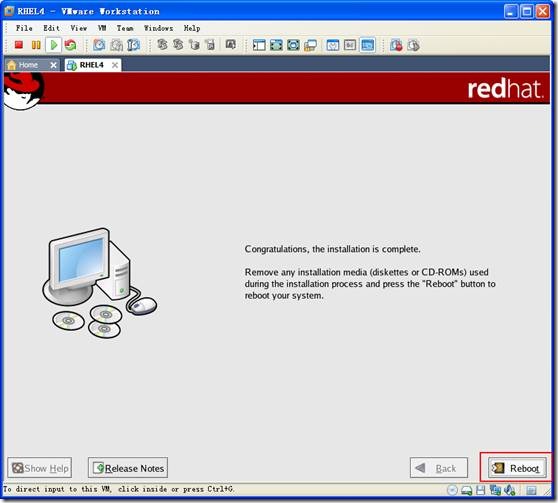558x503 pixels.
Task: Open the Release Notes button
Action: pyautogui.click(x=128, y=468)
